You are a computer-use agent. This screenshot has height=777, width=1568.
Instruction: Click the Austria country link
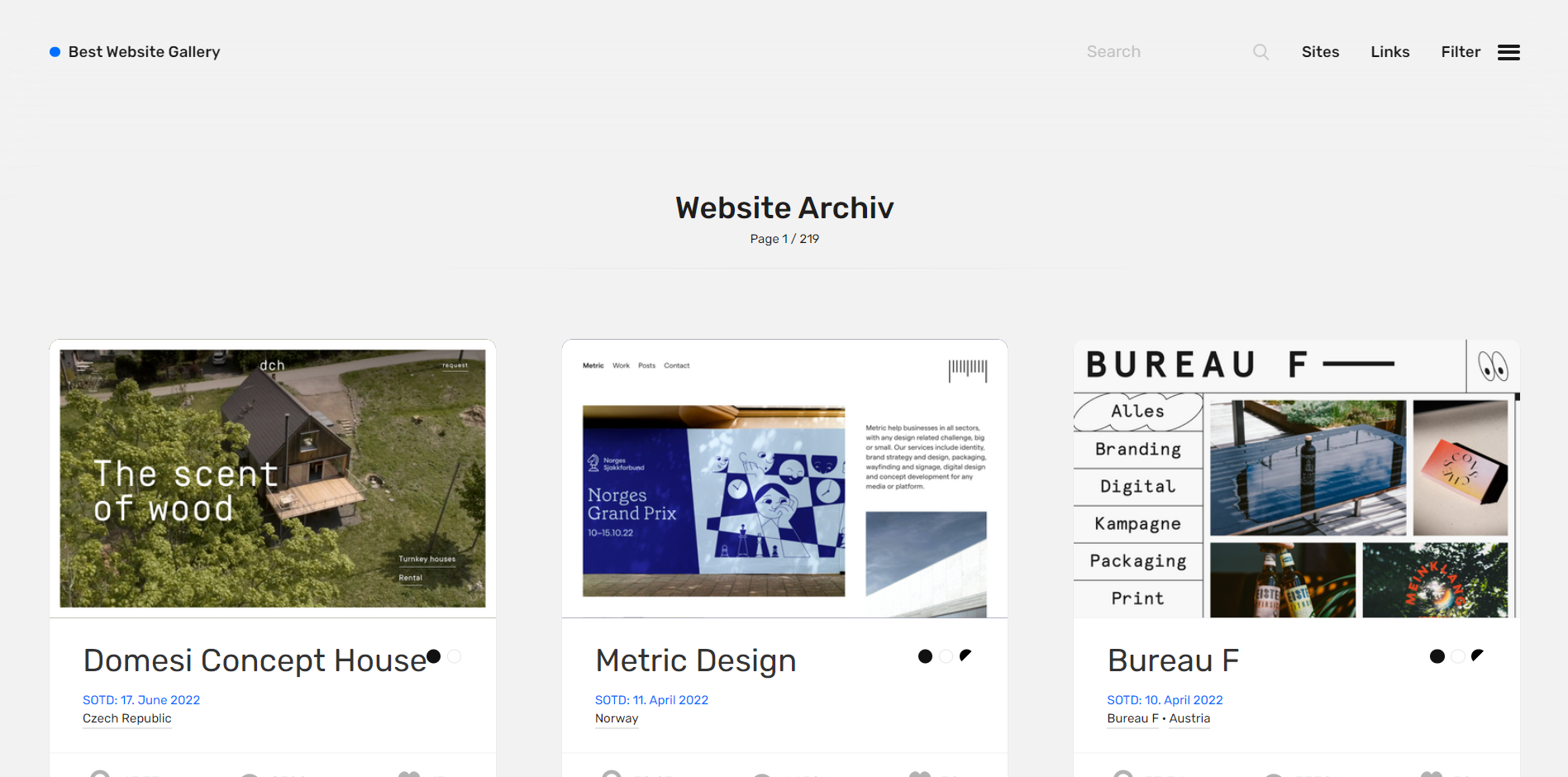1189,719
